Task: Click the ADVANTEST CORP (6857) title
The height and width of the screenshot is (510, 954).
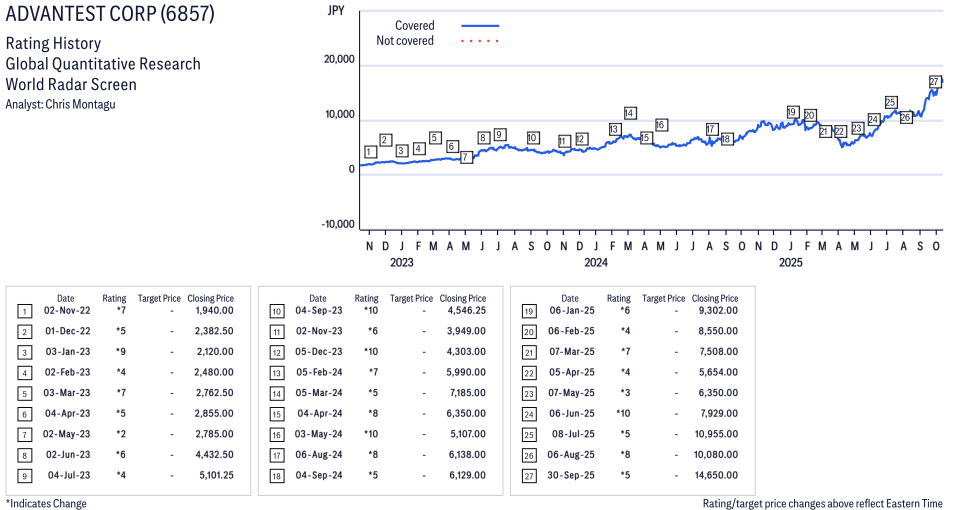Action: coord(110,15)
